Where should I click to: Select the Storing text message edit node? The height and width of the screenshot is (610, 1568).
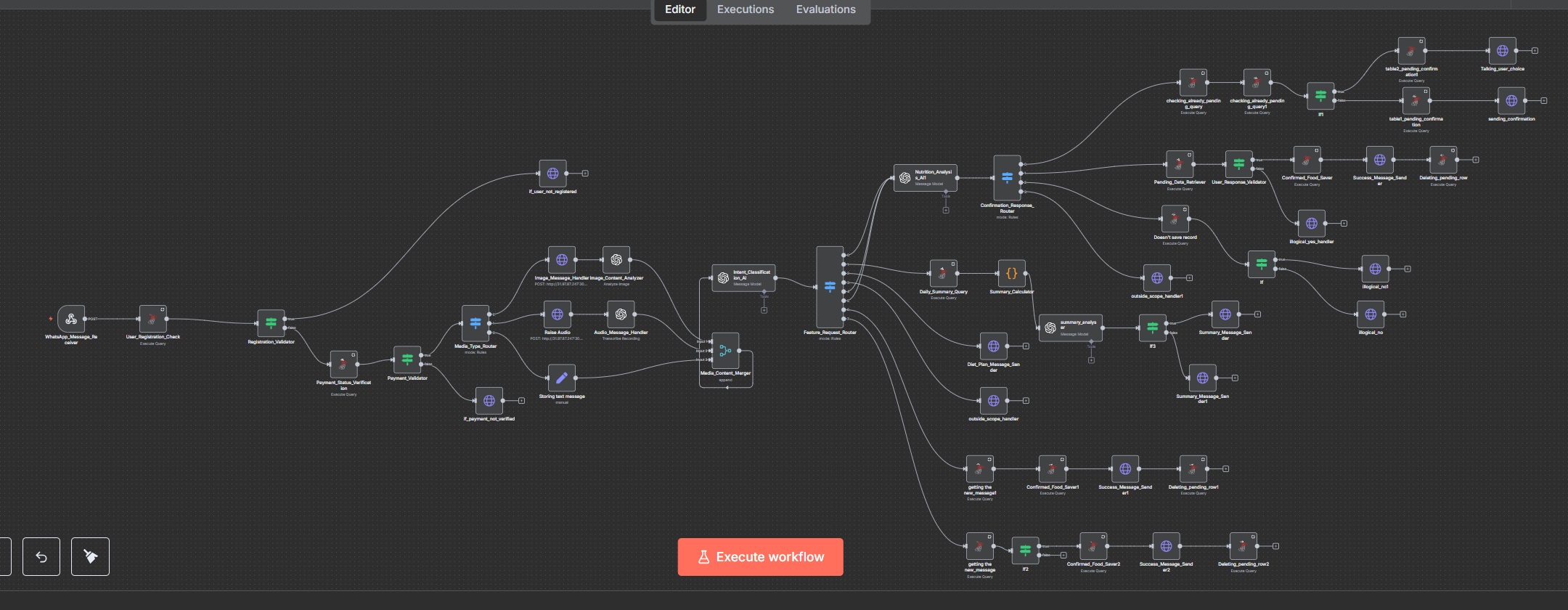[x=561, y=378]
